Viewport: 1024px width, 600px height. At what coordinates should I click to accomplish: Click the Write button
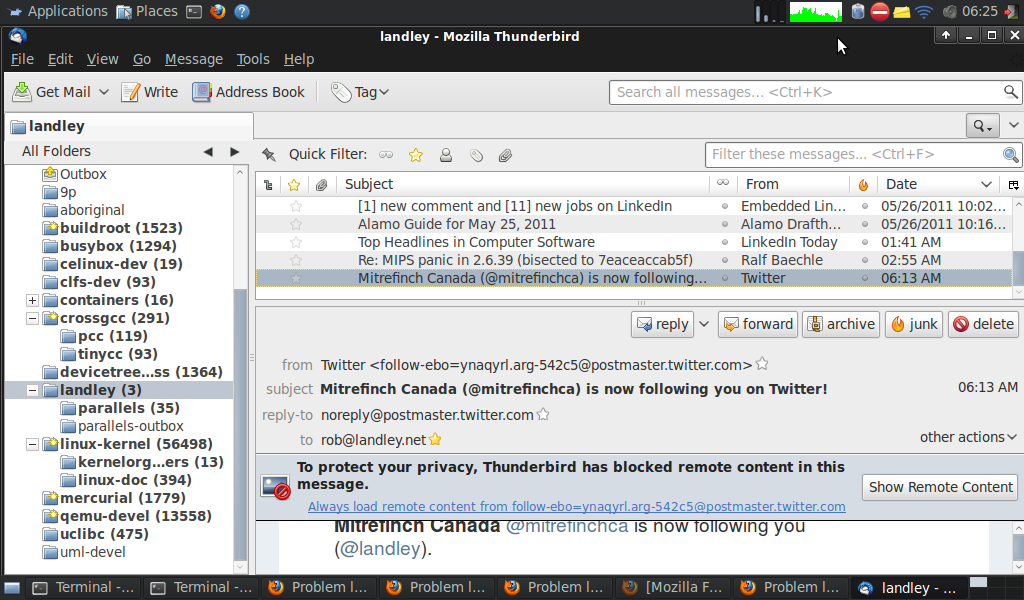click(x=150, y=92)
